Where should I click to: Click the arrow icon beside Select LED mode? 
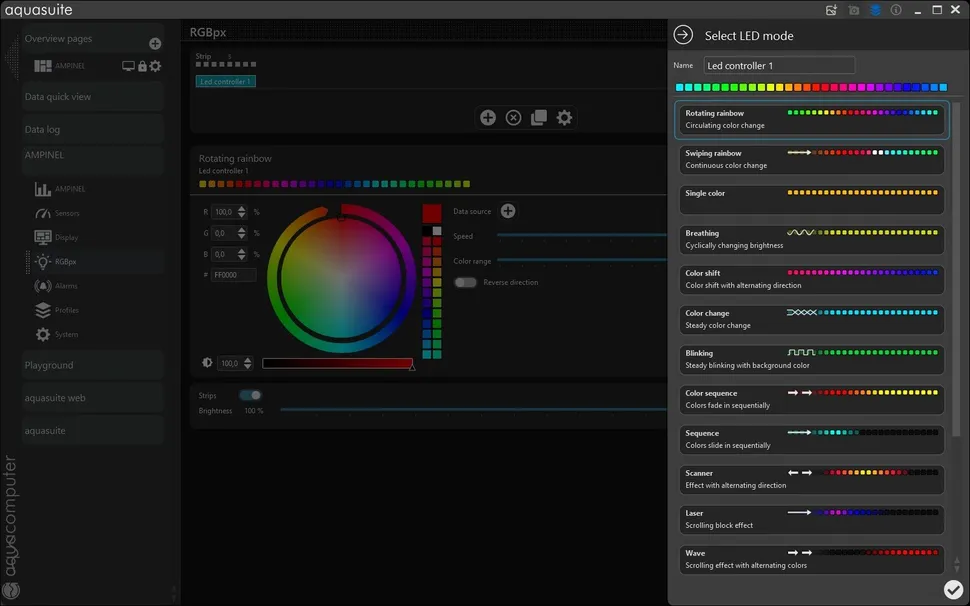click(x=683, y=35)
